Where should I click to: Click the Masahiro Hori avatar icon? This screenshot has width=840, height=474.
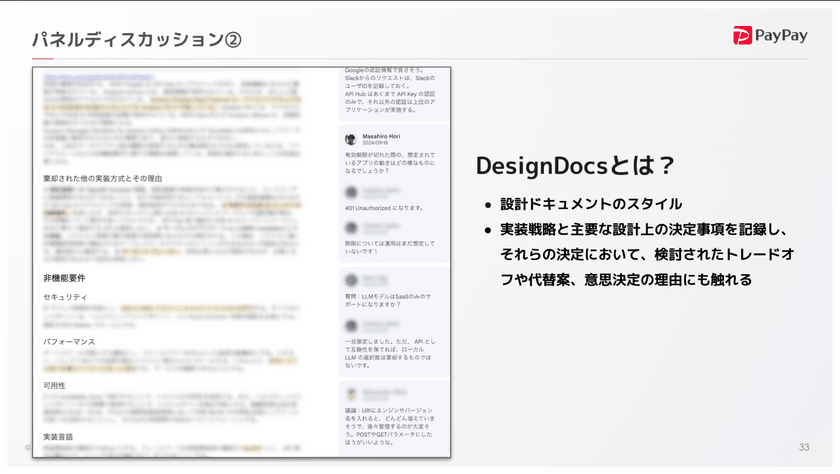coord(350,139)
